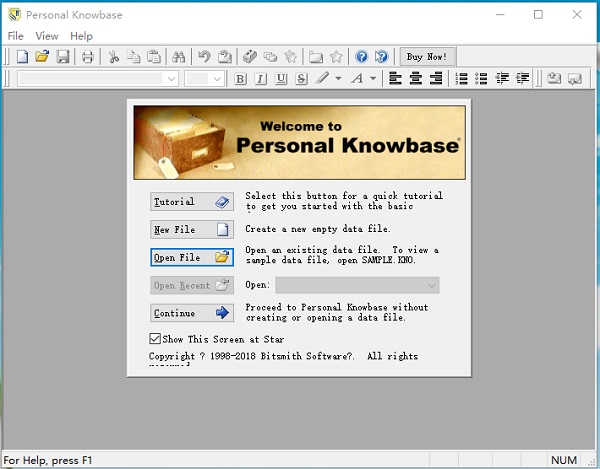Click the folder icon left of the favorites star
The height and width of the screenshot is (469, 600).
click(x=316, y=57)
